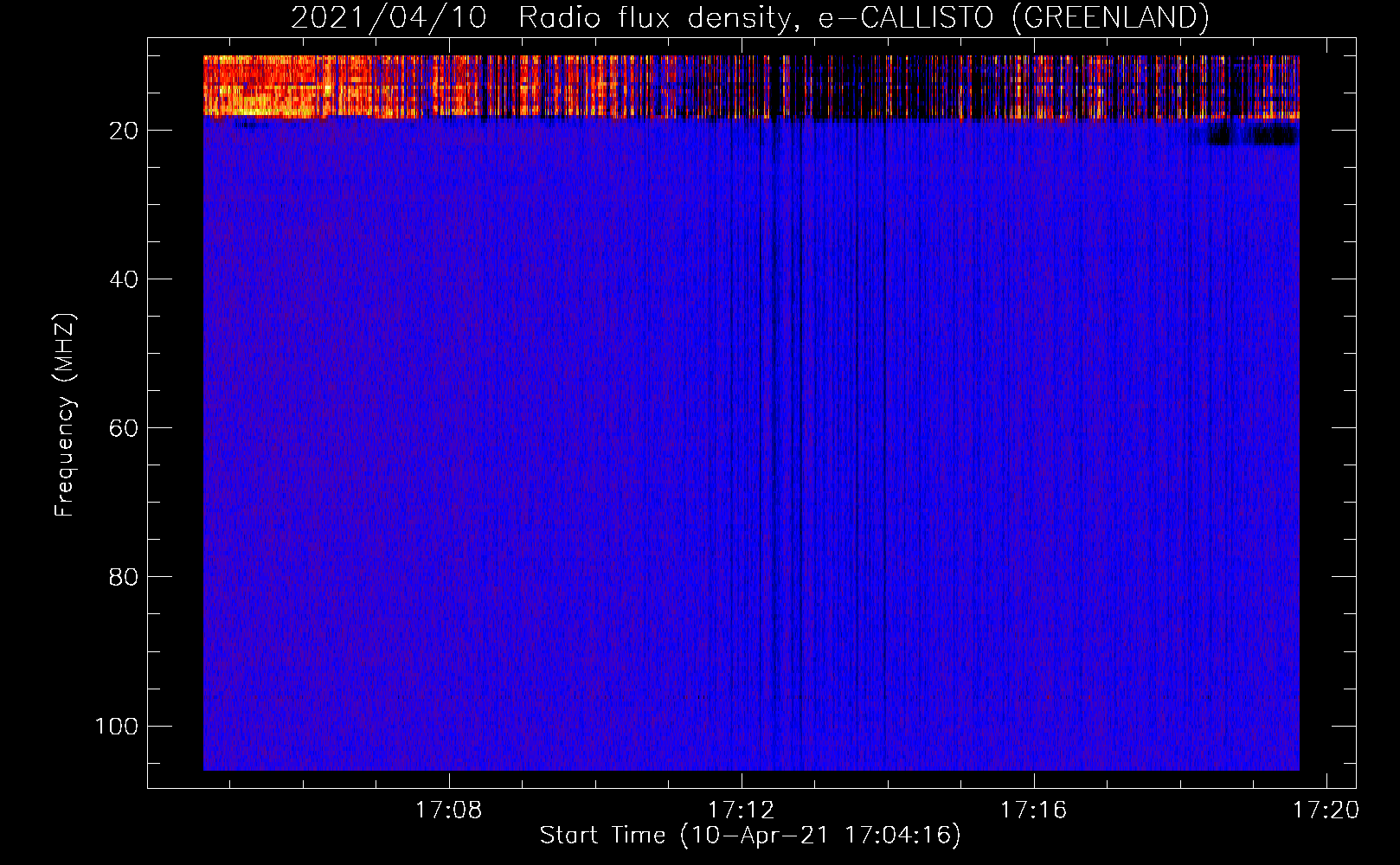
Task: Click the bright yellow burst at spectrogram start
Action: [264, 86]
